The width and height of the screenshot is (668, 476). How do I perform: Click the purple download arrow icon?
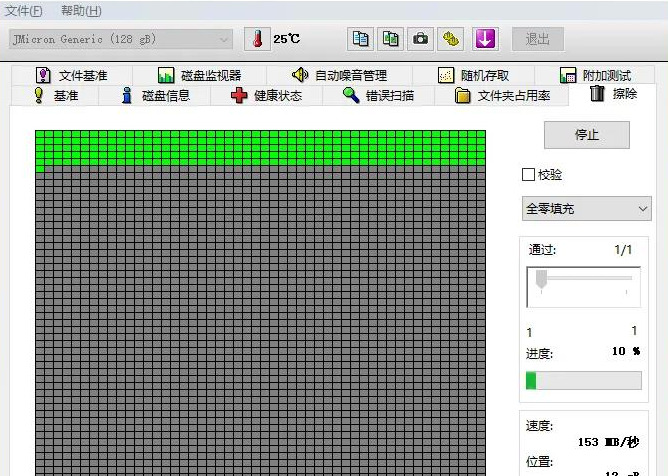click(485, 39)
